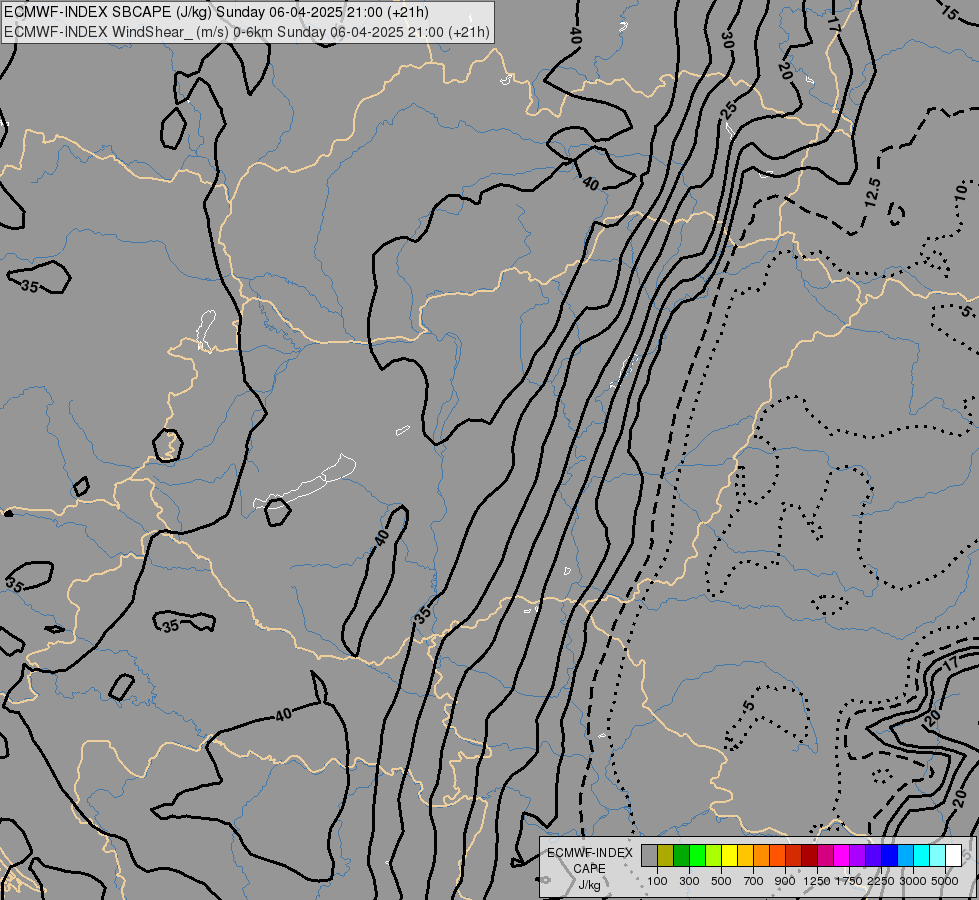Click the 25 contour label
Image resolution: width=979 pixels, height=900 pixels.
728,110
